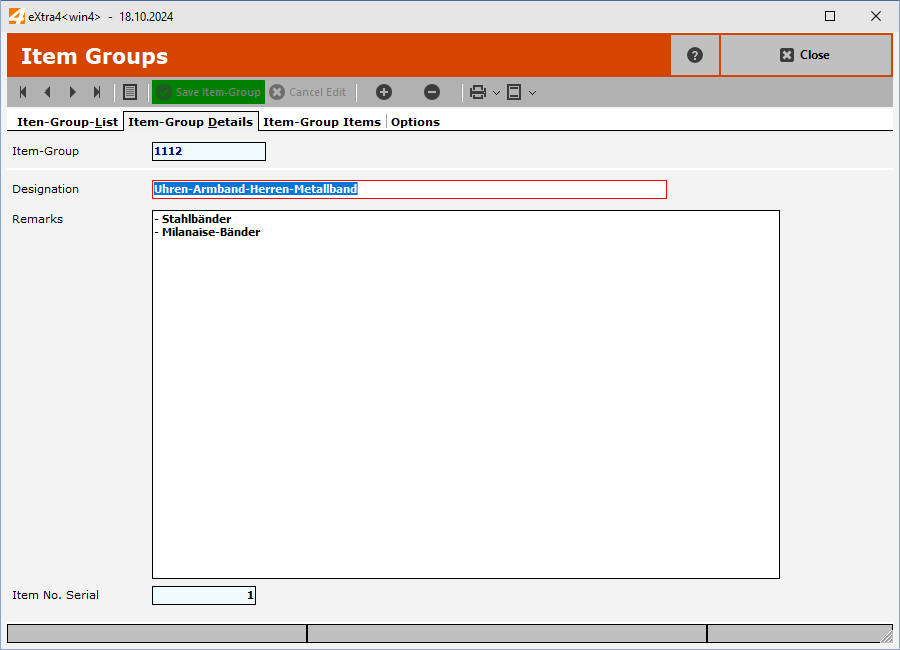Go to the next item-group record

pos(72,92)
